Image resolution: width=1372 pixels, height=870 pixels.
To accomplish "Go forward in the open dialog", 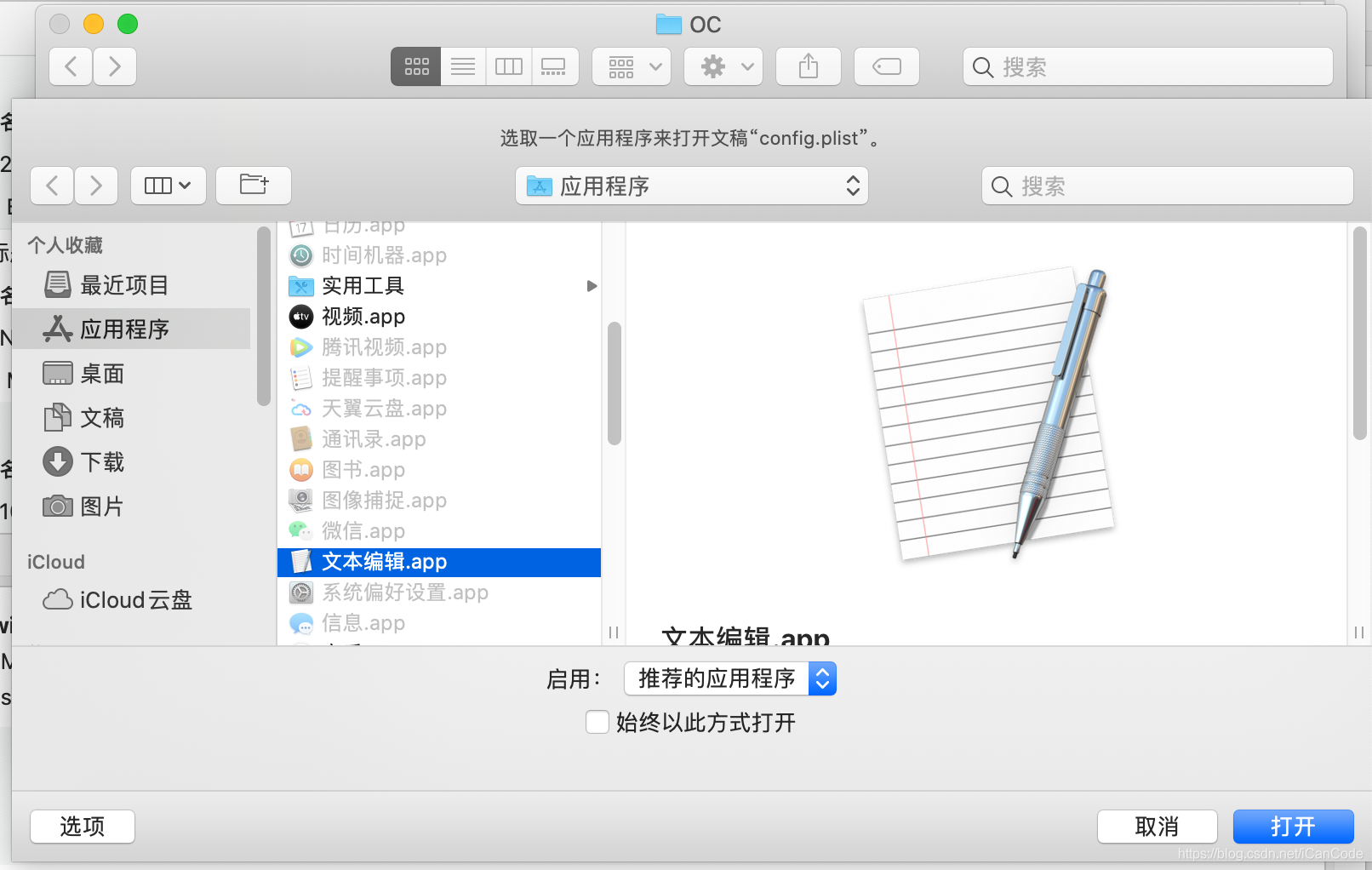I will (96, 186).
